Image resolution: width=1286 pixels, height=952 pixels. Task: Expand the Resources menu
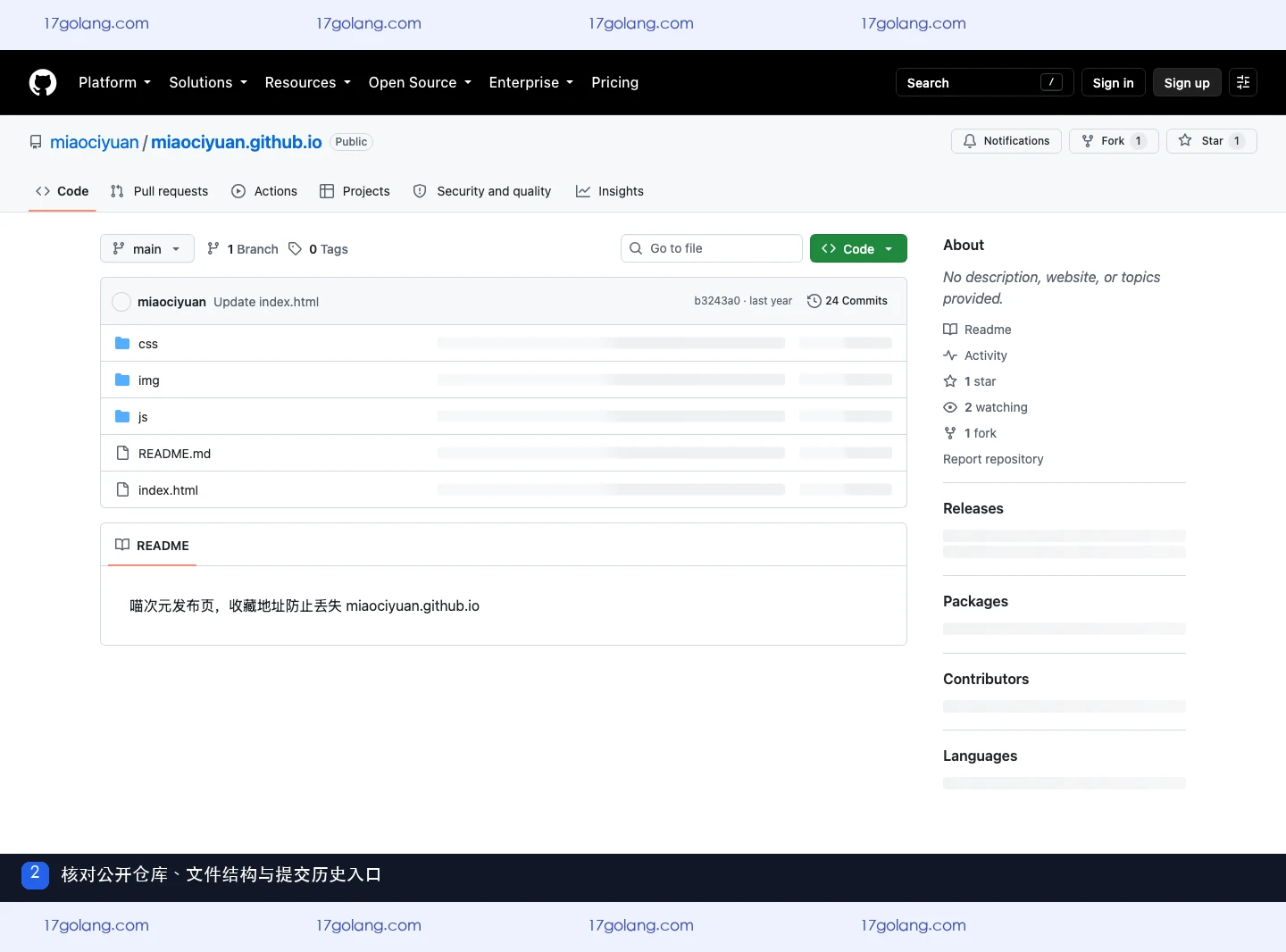308,82
